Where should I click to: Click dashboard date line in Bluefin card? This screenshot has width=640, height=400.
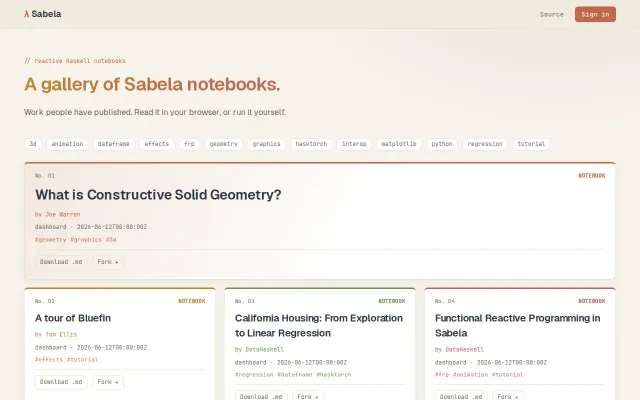coord(91,347)
